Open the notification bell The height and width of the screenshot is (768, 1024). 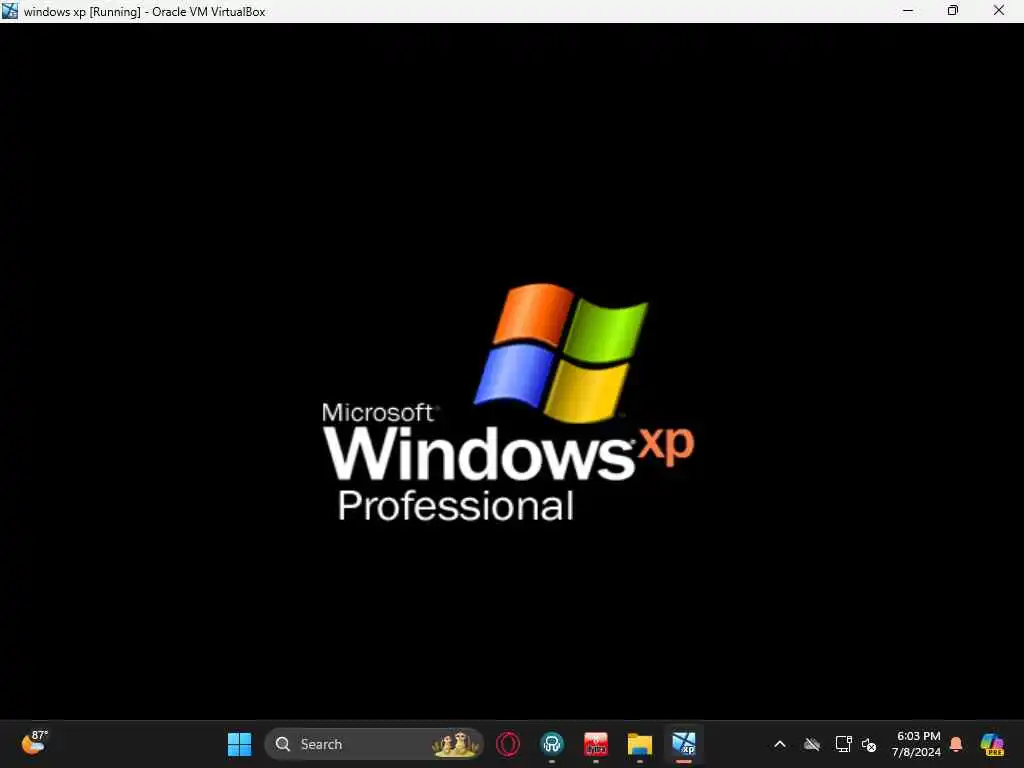tap(956, 744)
